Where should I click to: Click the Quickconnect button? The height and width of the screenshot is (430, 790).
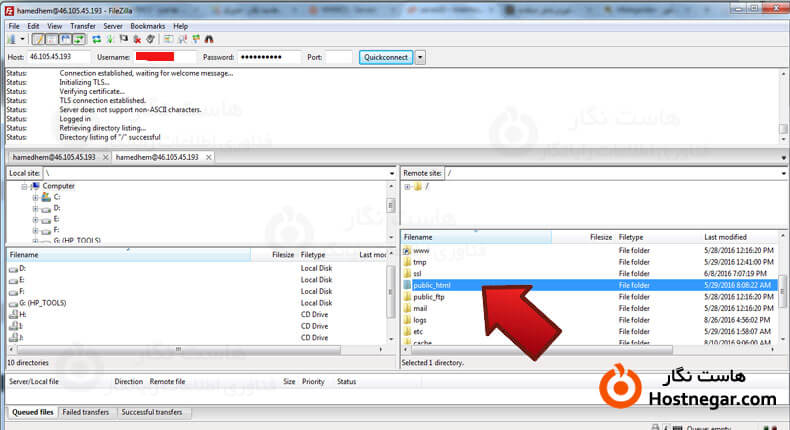[x=386, y=57]
